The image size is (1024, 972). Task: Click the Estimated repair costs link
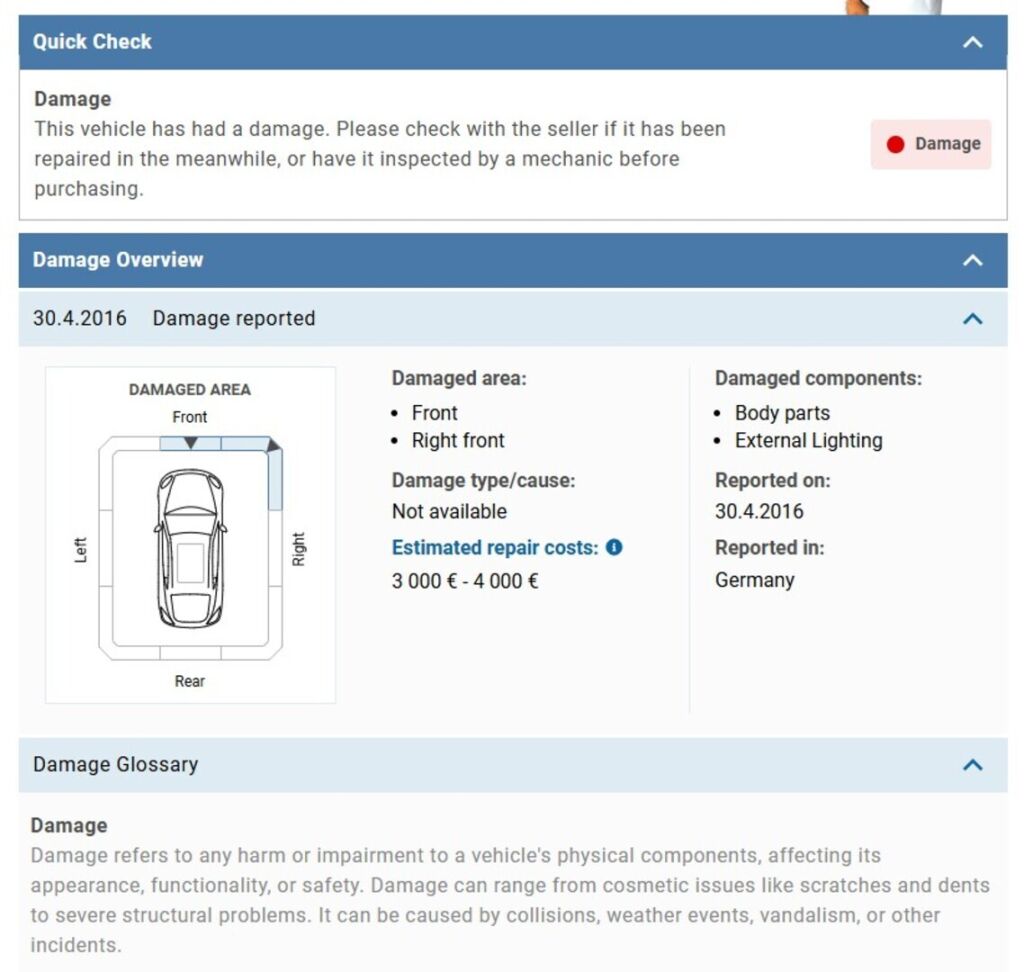pos(494,548)
